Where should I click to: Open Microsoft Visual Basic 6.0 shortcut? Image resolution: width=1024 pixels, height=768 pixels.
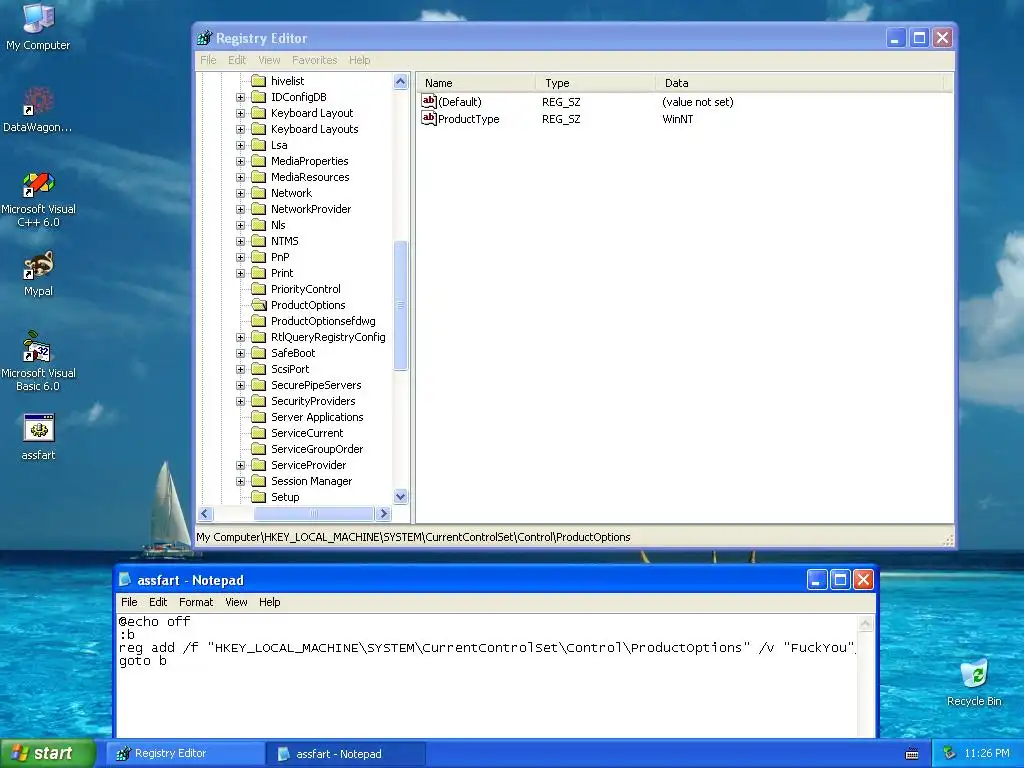38,362
